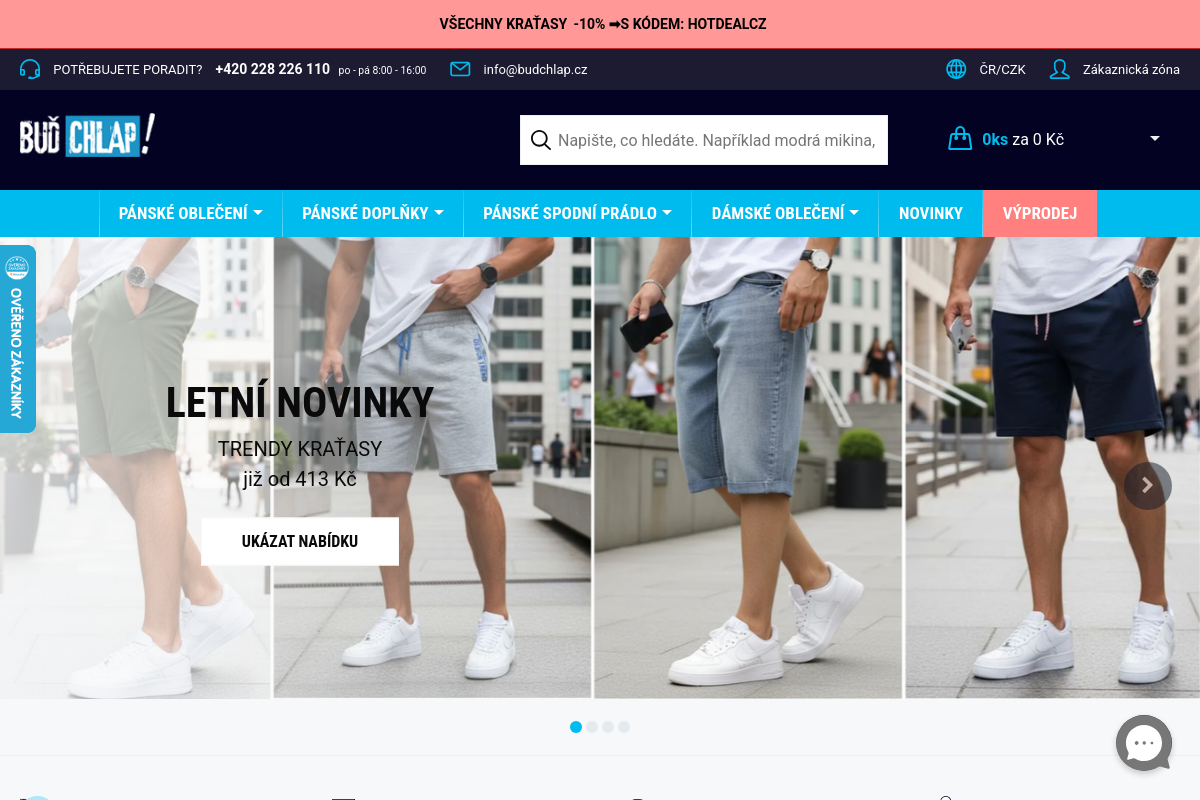
Task: Click the info@budchlap.cz email link
Action: click(x=535, y=69)
